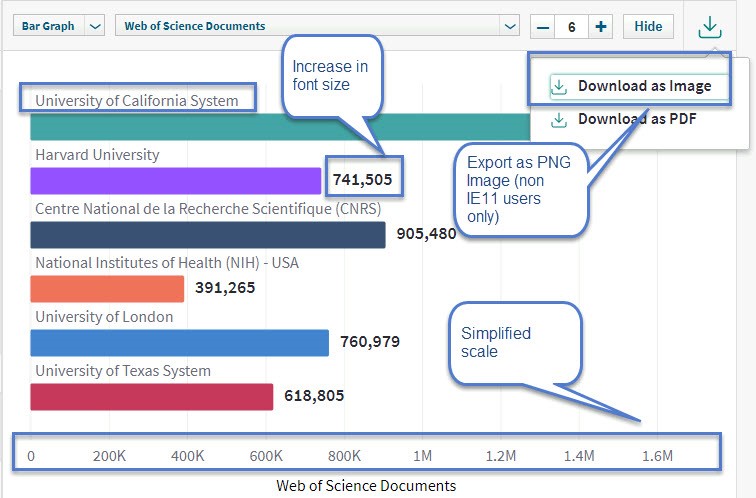Click the Download as Image arrow icon
The height and width of the screenshot is (498, 756).
point(559,87)
